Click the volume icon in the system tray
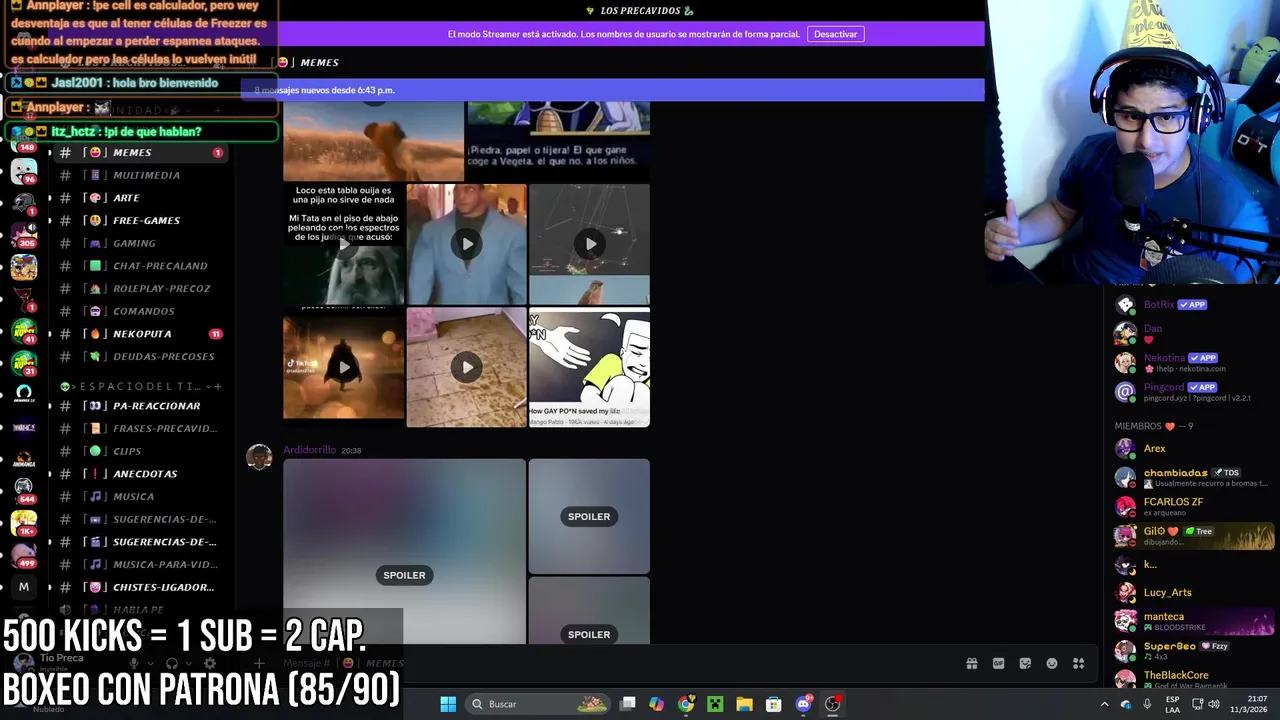This screenshot has width=1280, height=720. tap(1214, 704)
